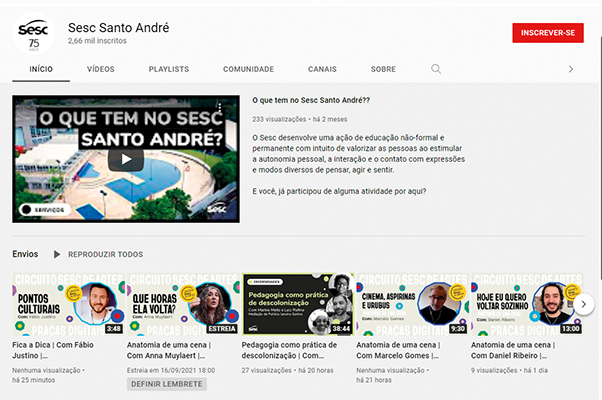Viewport: 602px width, 400px height.
Task: Select the CANAIS tab
Action: point(322,69)
